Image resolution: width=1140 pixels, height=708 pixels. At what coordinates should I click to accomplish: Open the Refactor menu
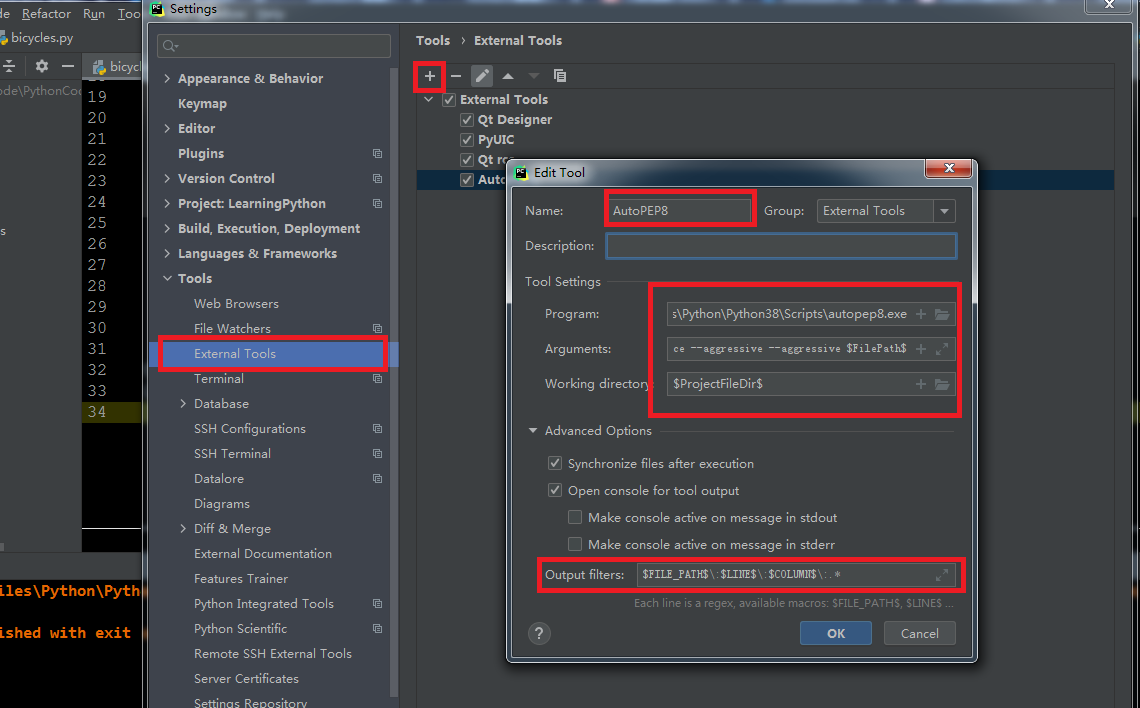pos(46,13)
